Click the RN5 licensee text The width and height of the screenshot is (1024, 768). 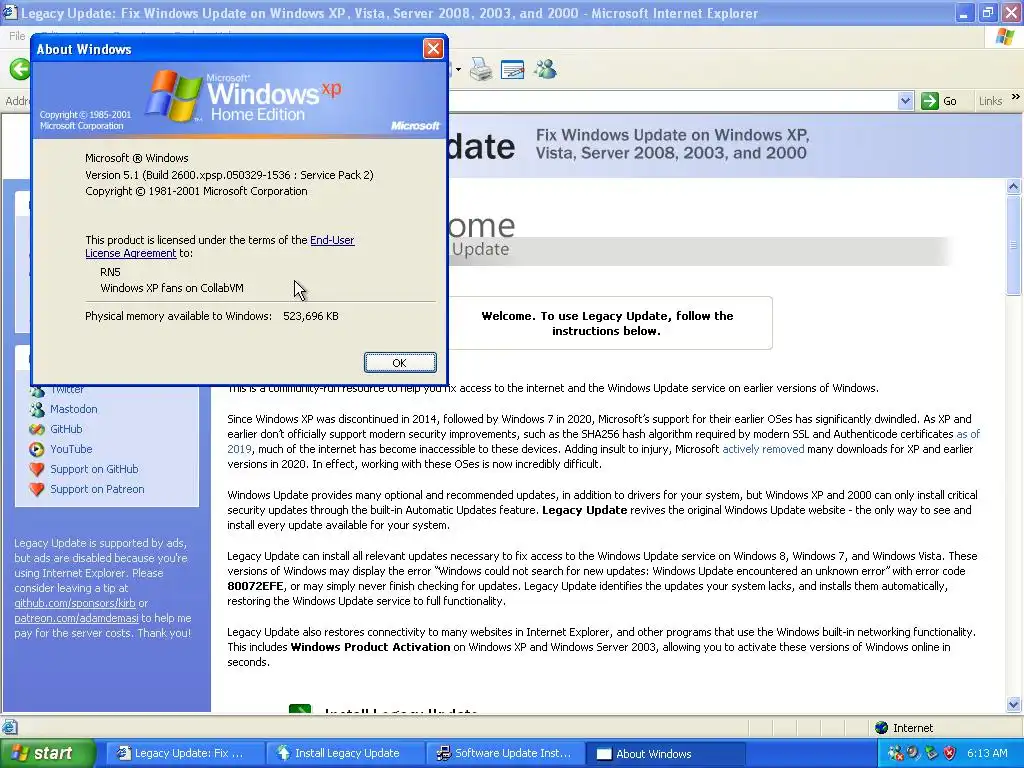pyautogui.click(x=110, y=272)
